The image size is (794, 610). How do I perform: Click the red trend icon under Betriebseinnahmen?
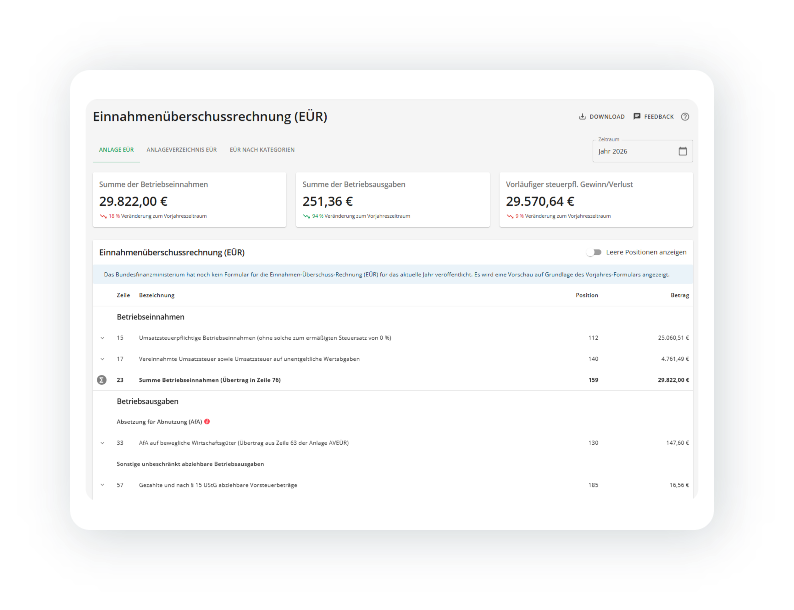coord(103,215)
